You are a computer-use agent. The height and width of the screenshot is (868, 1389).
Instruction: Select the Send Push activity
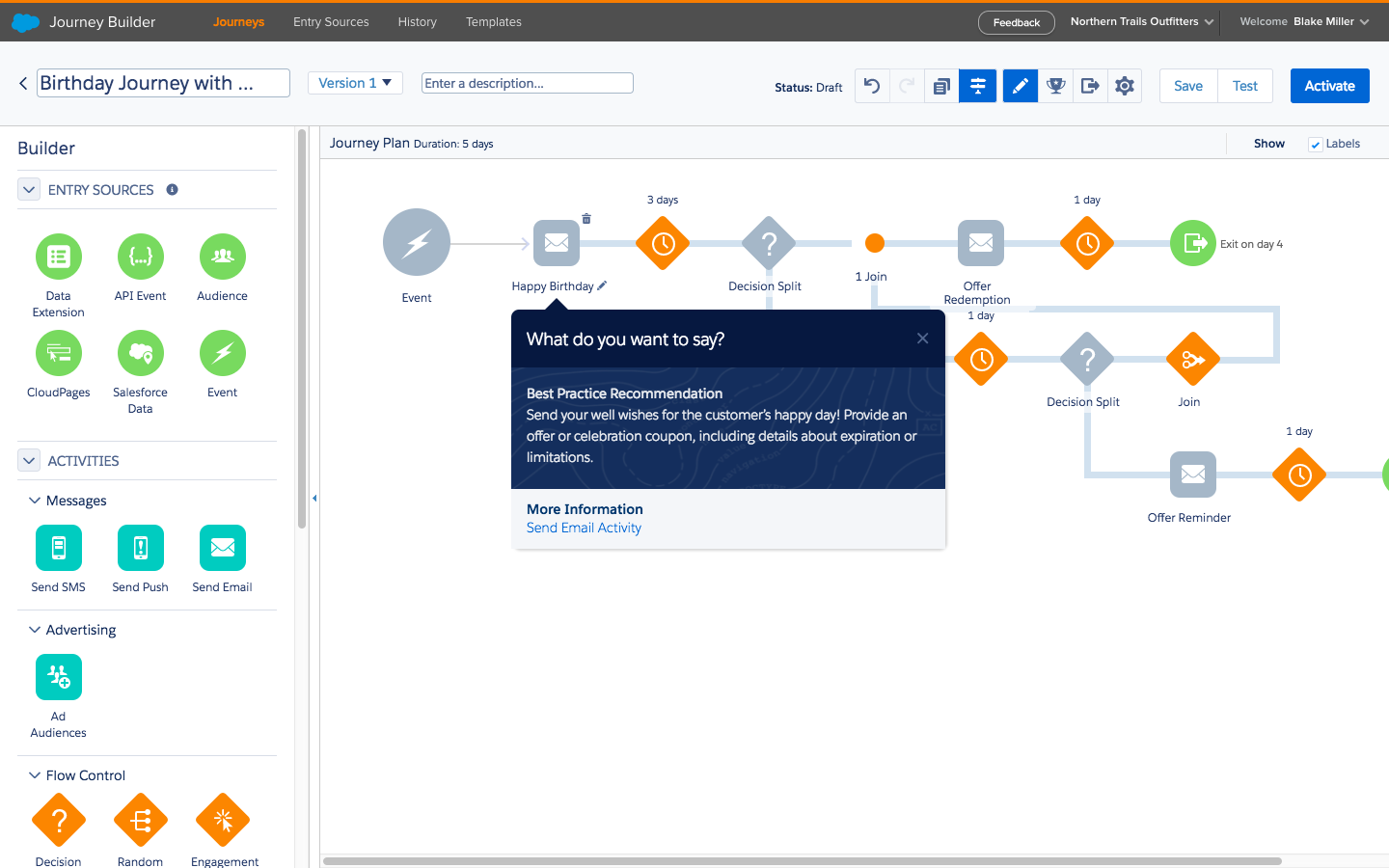pyautogui.click(x=141, y=548)
